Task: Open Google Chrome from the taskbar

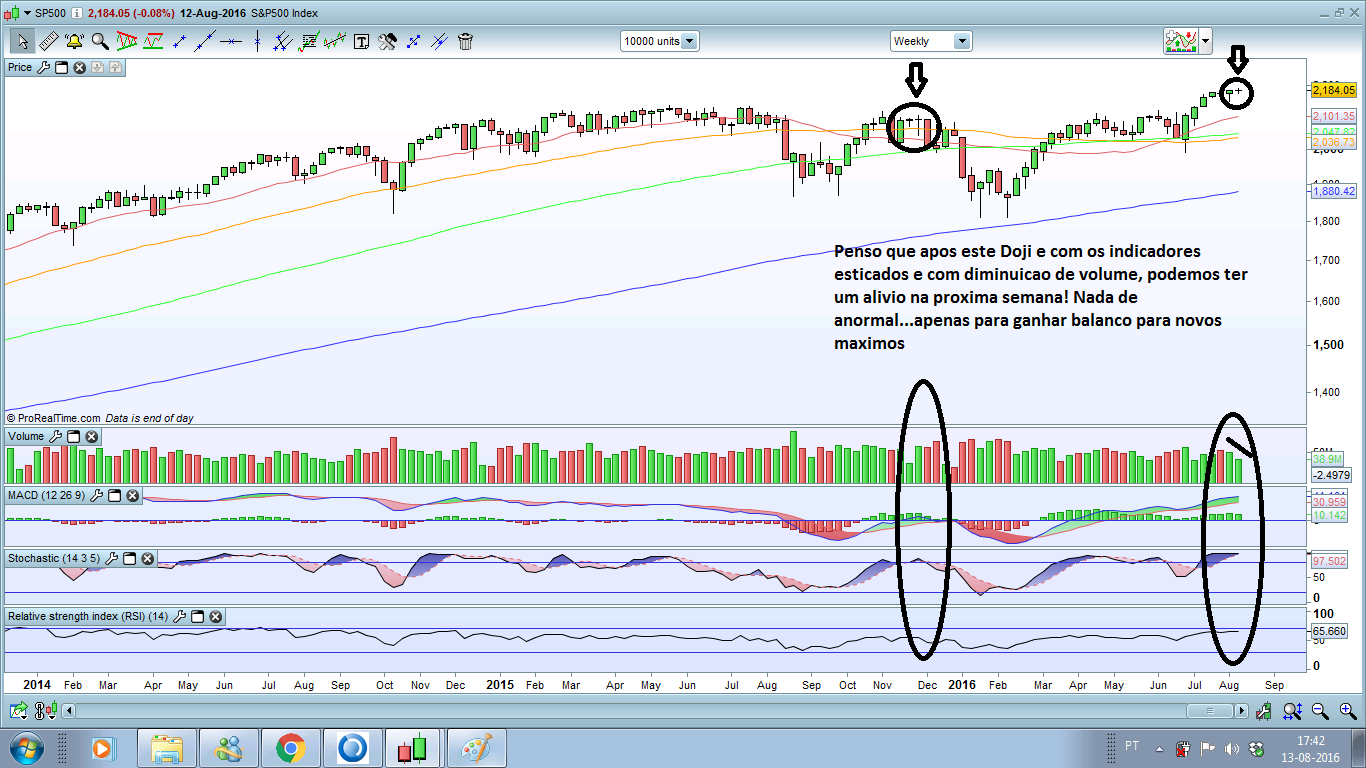Action: point(291,748)
